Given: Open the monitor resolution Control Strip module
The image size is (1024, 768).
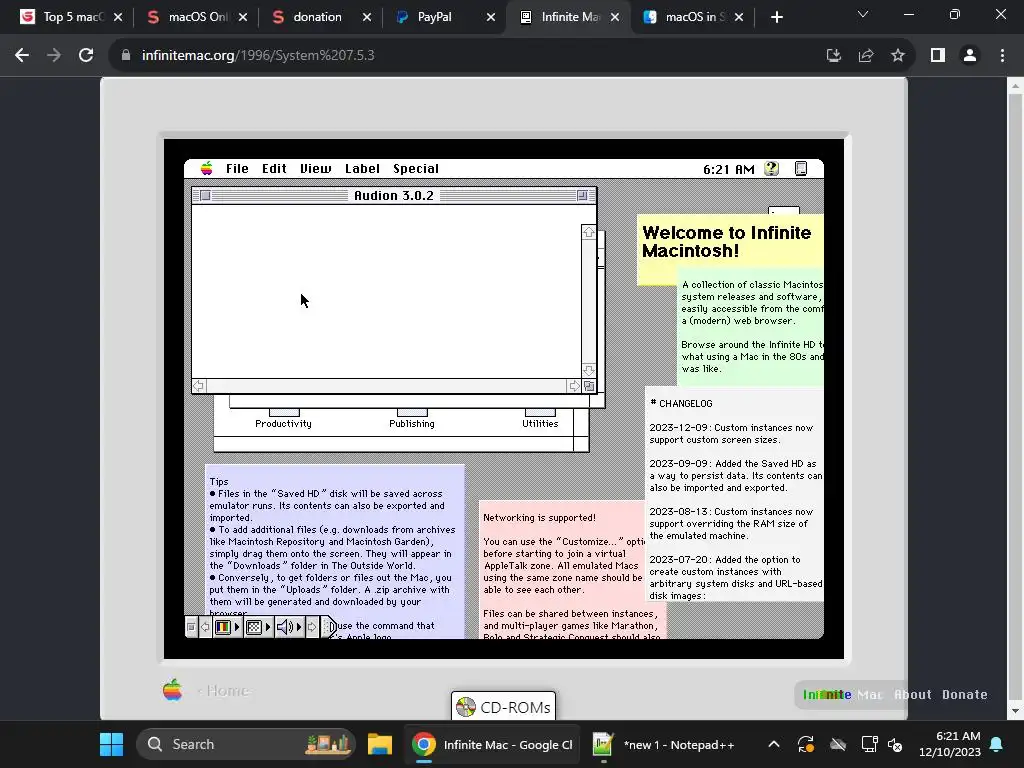Looking at the screenshot, I should [x=259, y=627].
